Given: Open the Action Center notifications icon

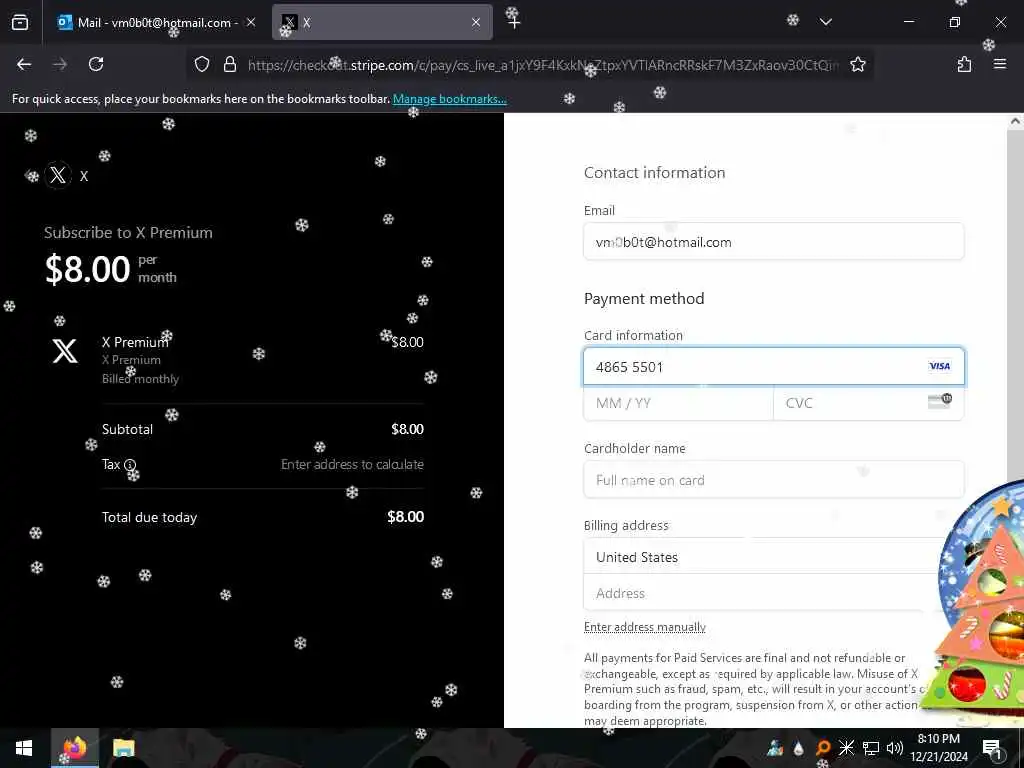Looking at the screenshot, I should pos(992,748).
